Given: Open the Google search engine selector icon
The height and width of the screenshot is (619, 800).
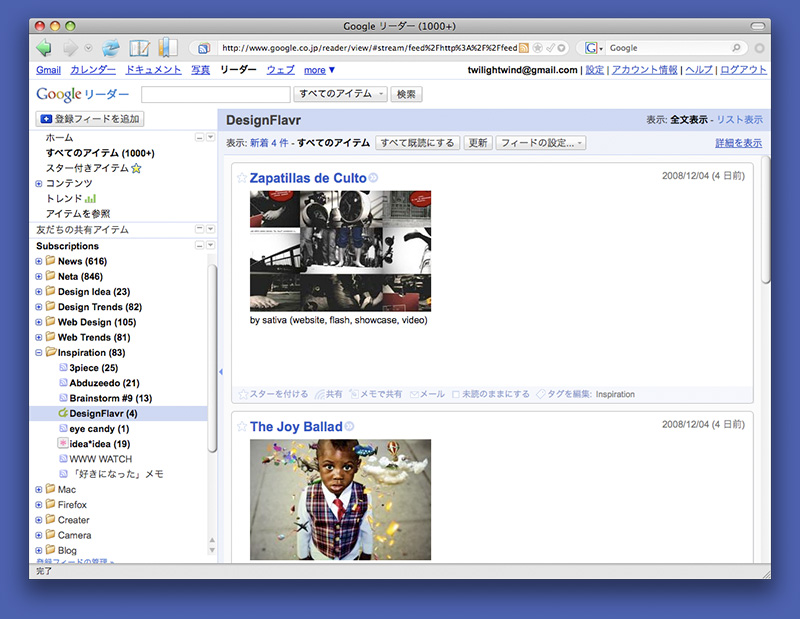Looking at the screenshot, I should coord(593,48).
